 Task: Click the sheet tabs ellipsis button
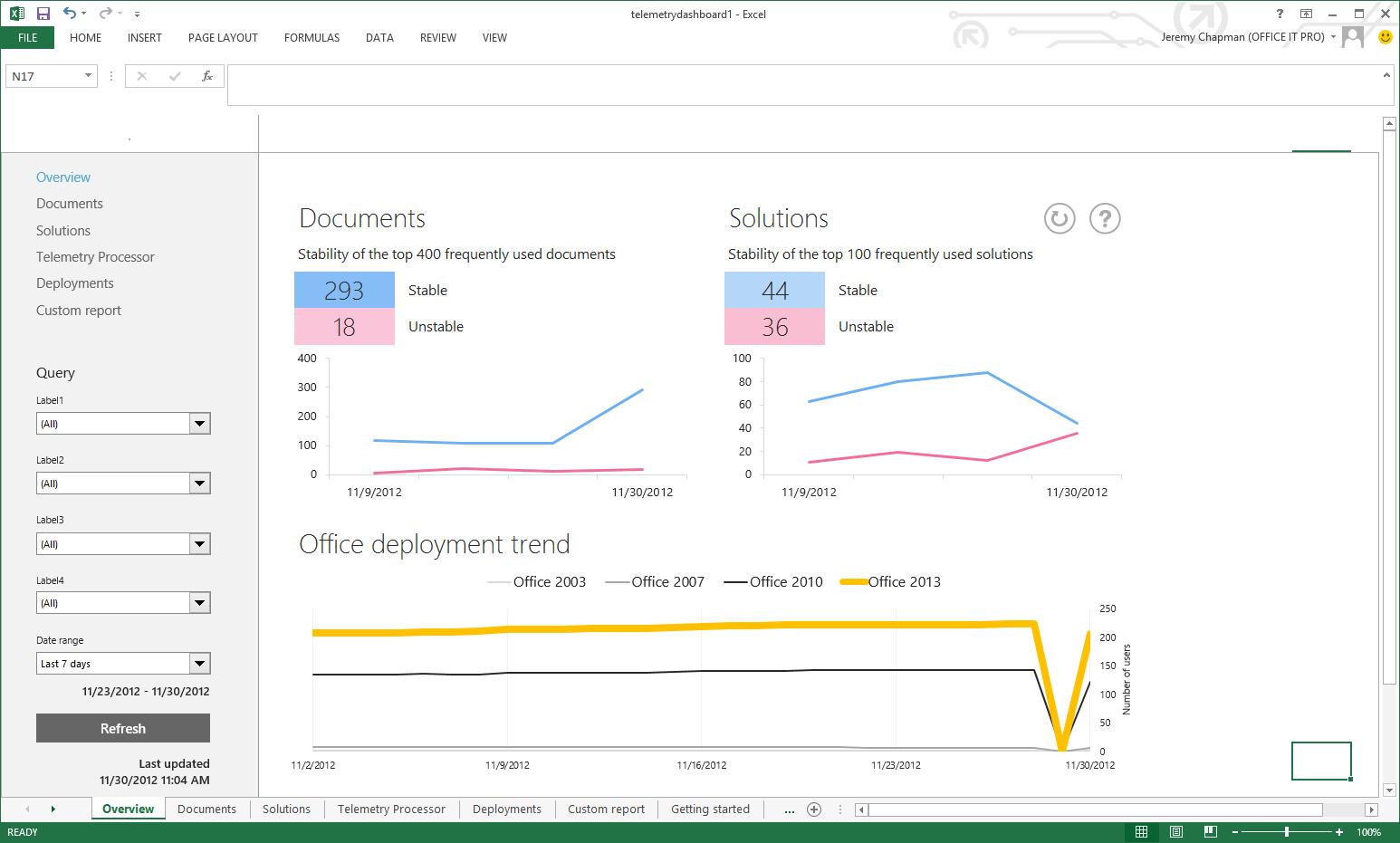tap(789, 810)
